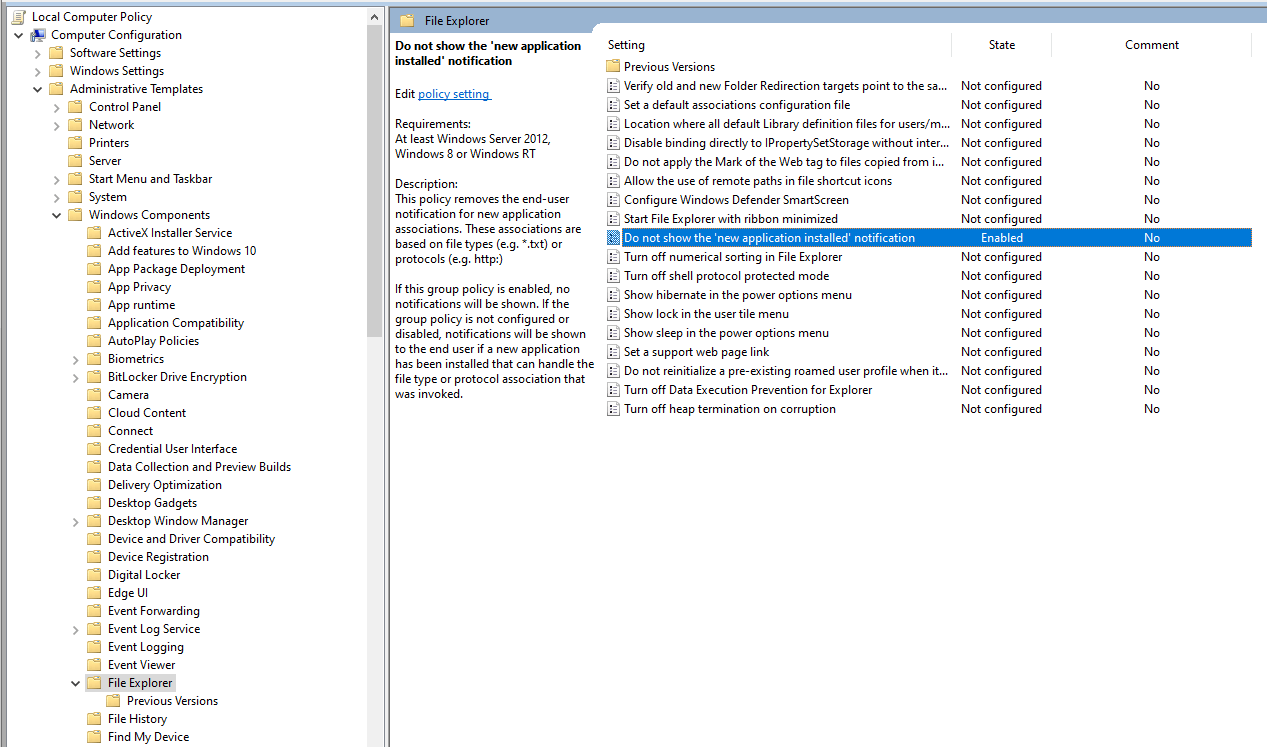Image resolution: width=1267 pixels, height=747 pixels.
Task: Select the Edge UI tree item
Action: [x=128, y=593]
